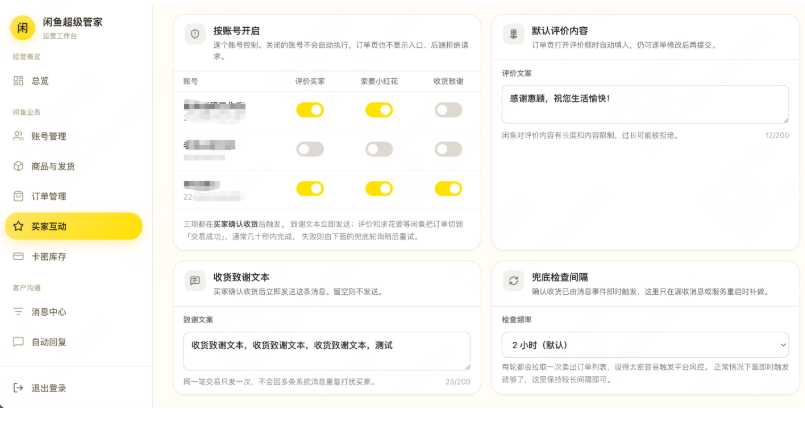Enable 收货致谢 for the second account

coord(448,149)
